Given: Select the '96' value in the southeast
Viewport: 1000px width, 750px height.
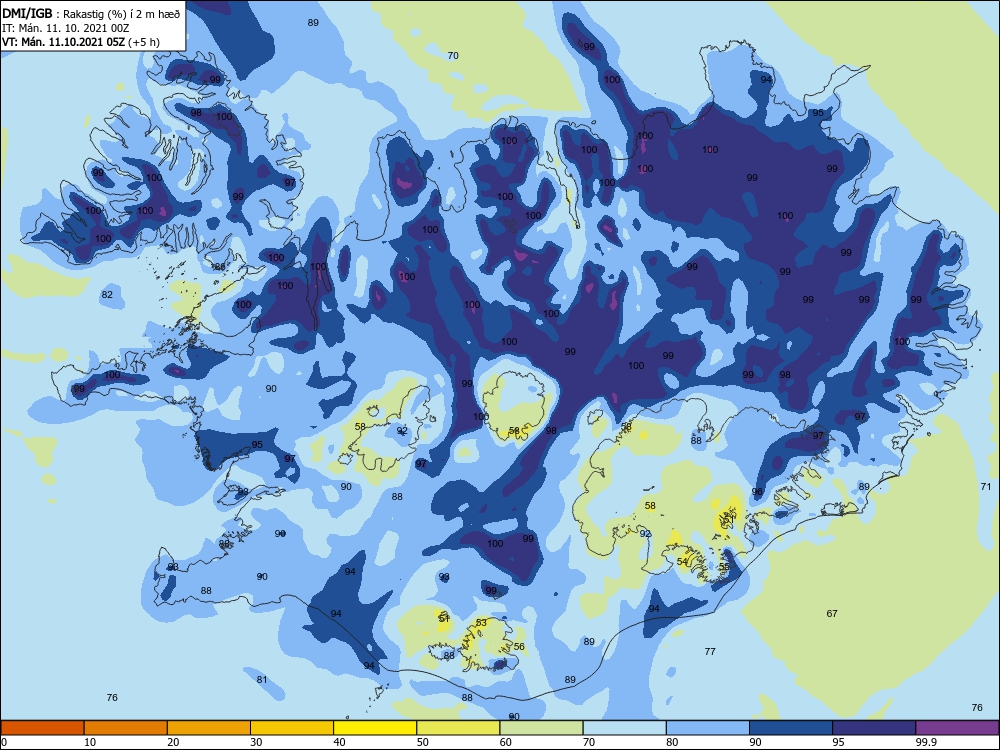Looking at the screenshot, I should (757, 492).
